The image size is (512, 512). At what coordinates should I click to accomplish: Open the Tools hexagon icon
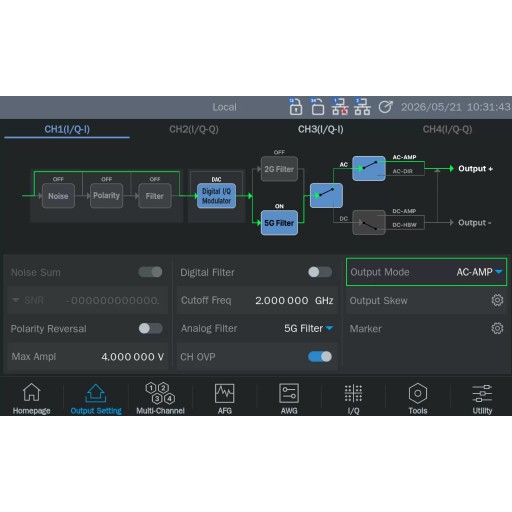418,393
